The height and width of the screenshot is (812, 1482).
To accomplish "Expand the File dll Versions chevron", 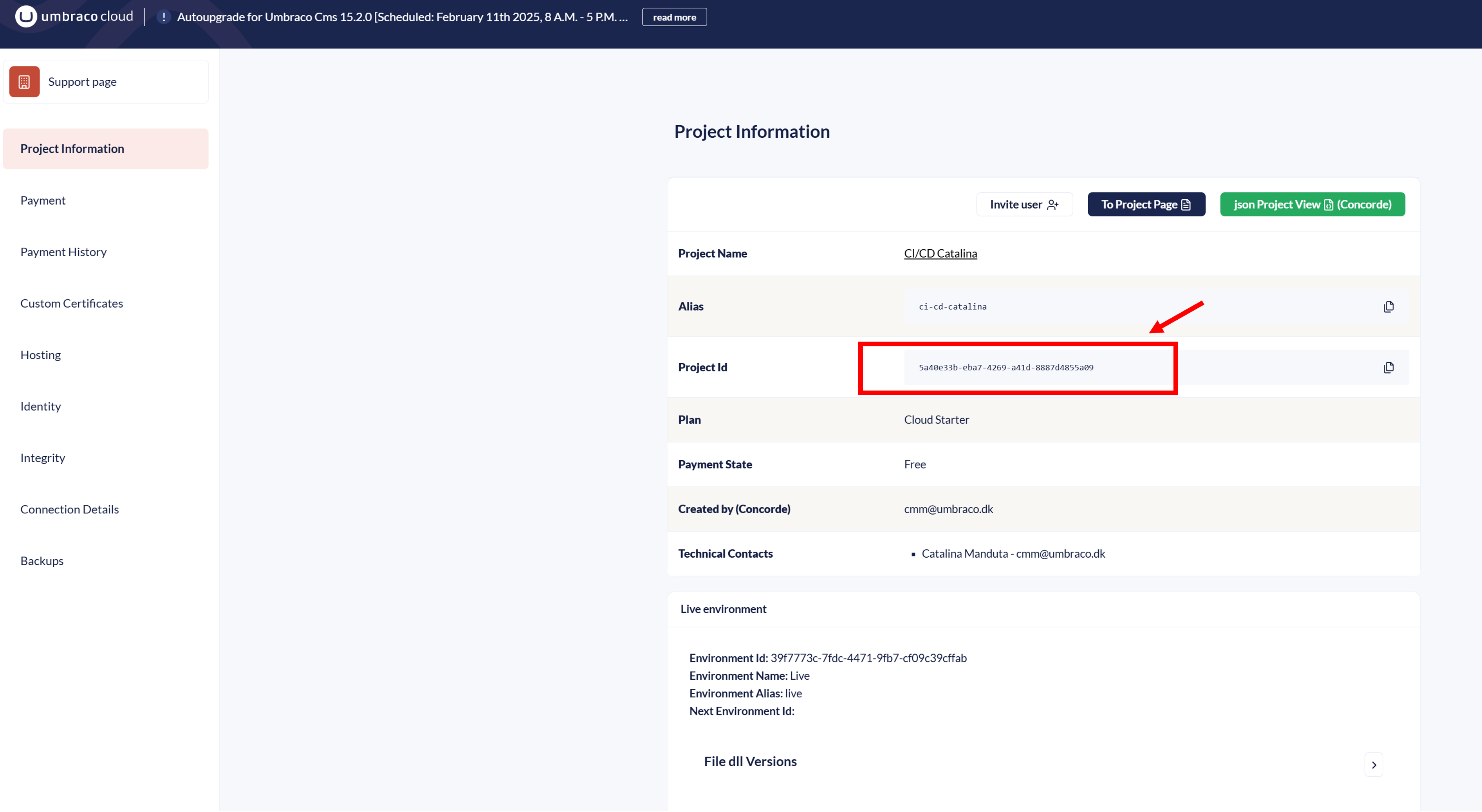I will [x=1373, y=765].
